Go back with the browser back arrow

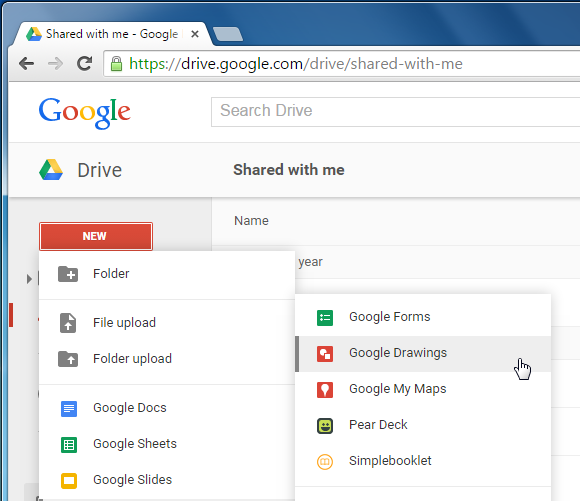26,64
